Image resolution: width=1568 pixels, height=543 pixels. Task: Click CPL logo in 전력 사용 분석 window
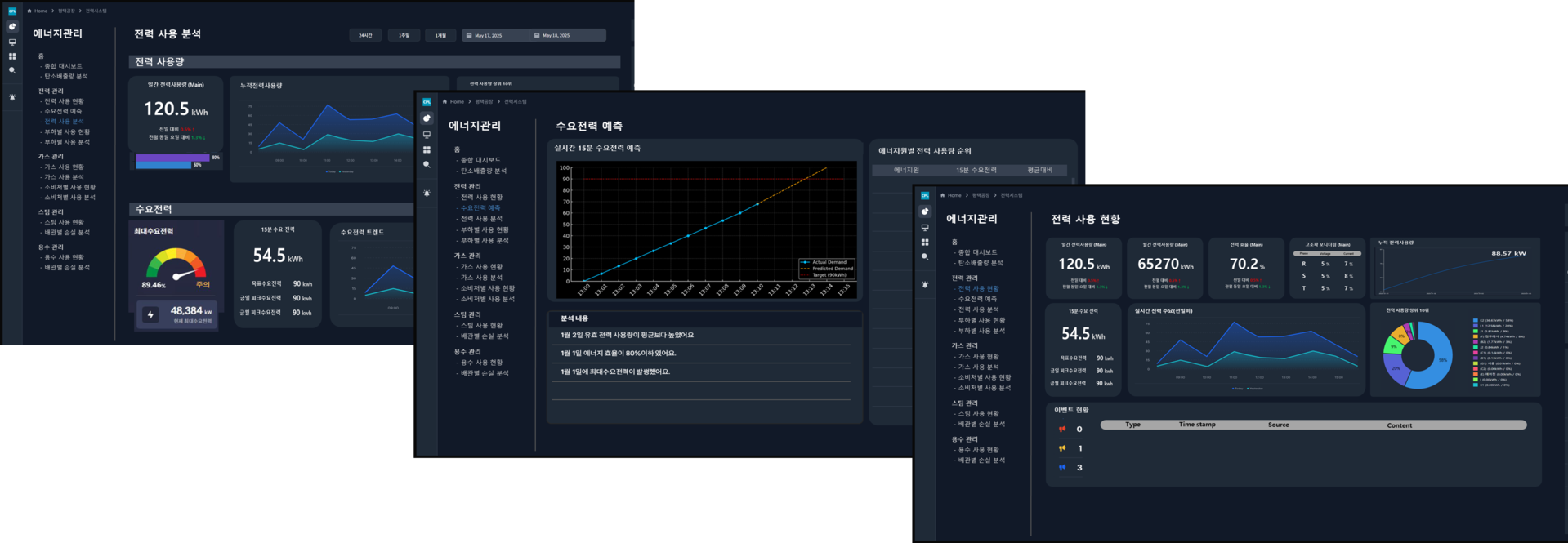tap(12, 11)
